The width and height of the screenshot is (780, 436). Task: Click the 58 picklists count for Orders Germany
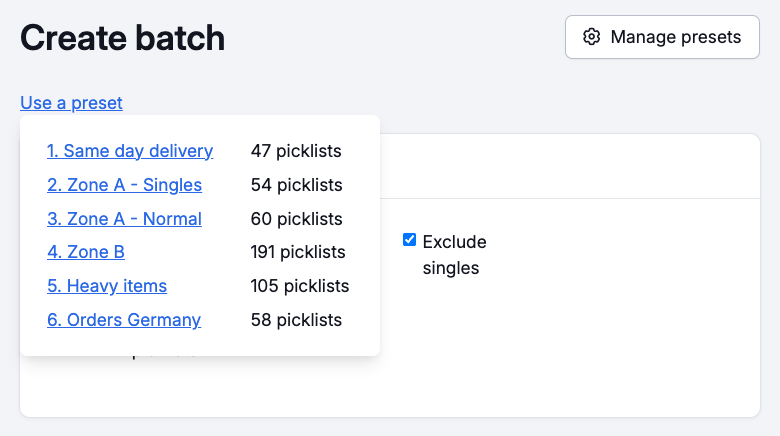pyautogui.click(x=297, y=320)
